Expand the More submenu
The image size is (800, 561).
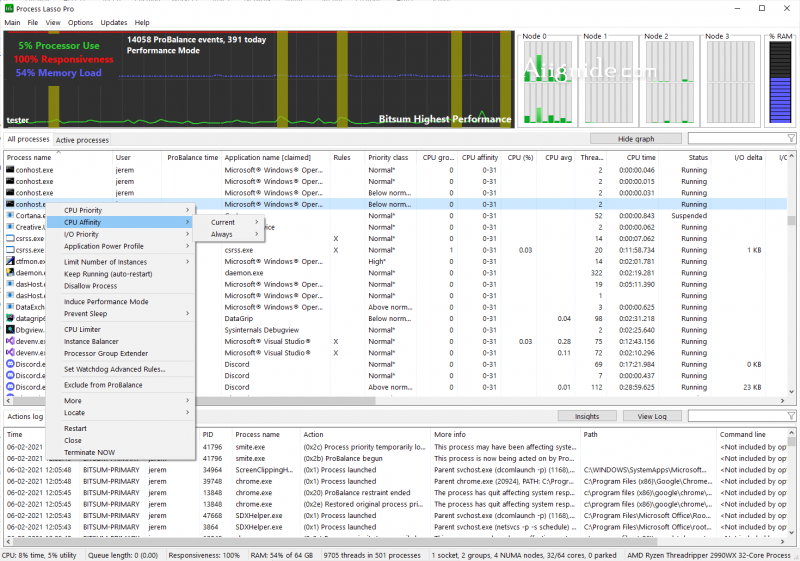(x=120, y=401)
